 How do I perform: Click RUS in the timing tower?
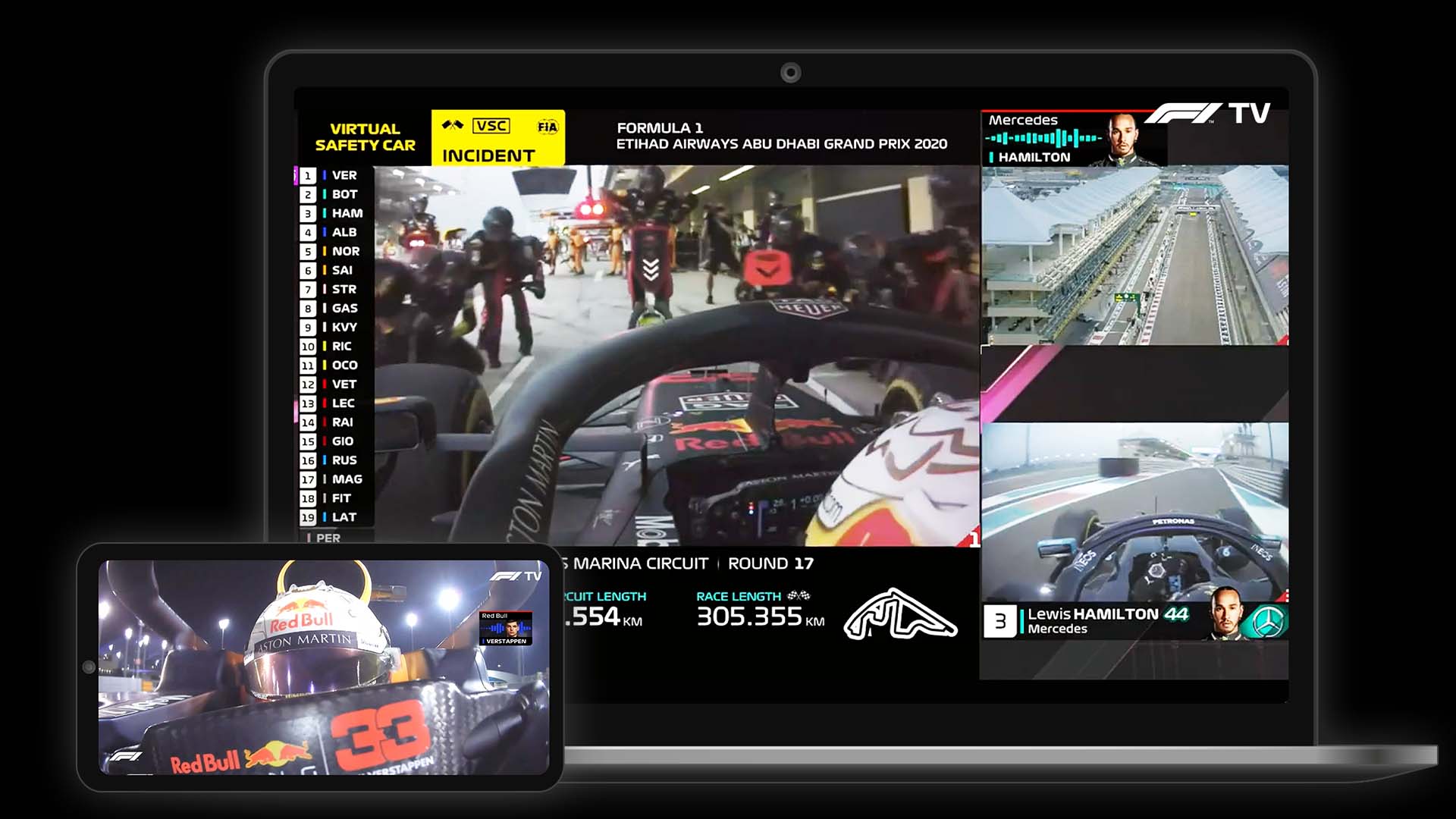coord(344,460)
